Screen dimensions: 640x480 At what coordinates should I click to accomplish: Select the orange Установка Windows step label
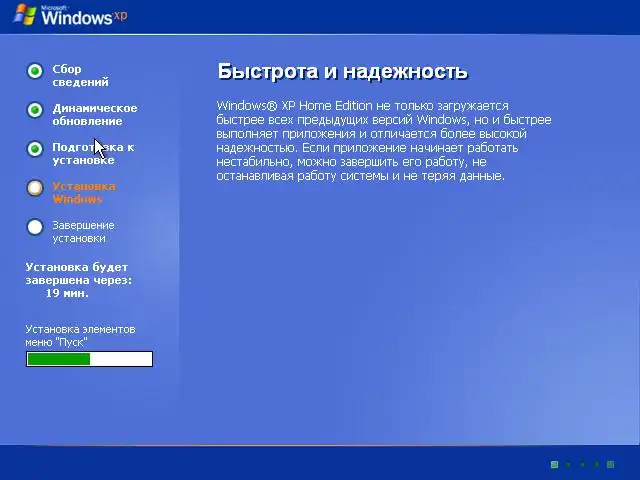84,193
